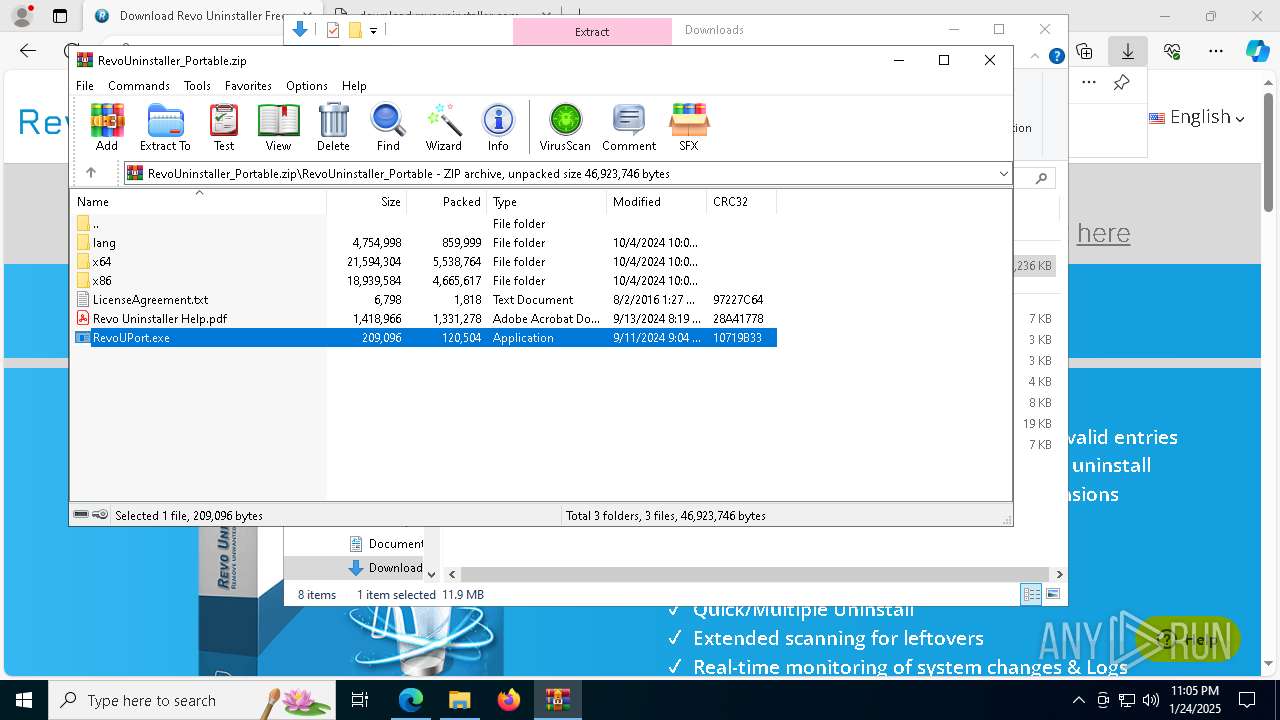The image size is (1280, 720).
Task: Open the English language dropdown on webpage
Action: coord(1197,117)
